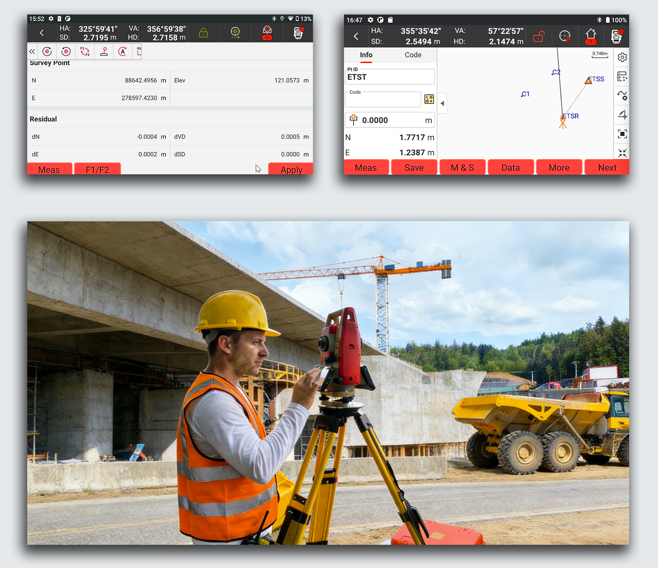Switch to the Info tab

point(366,55)
